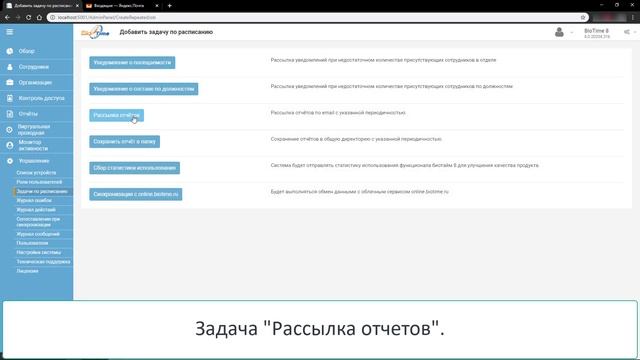Viewport: 640px width, 360px height.
Task: Click the Виртуальная проходная icon
Action: click(10, 130)
